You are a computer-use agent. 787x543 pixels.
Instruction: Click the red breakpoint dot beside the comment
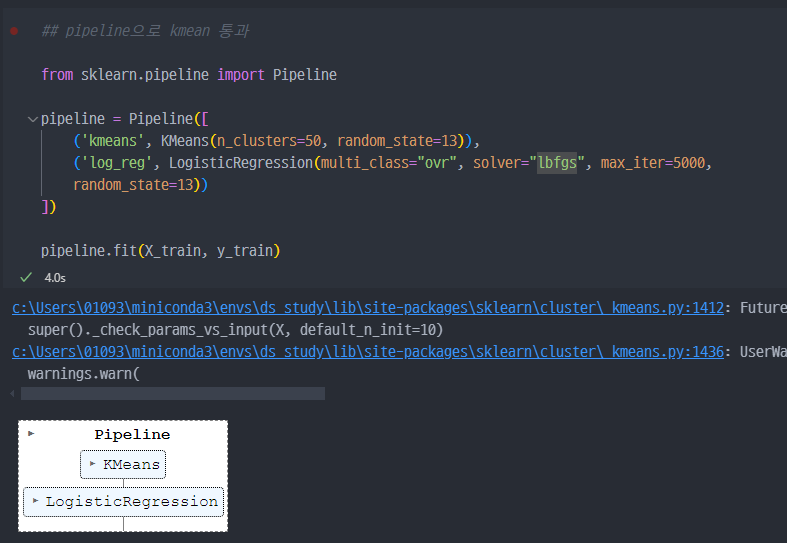click(x=14, y=31)
